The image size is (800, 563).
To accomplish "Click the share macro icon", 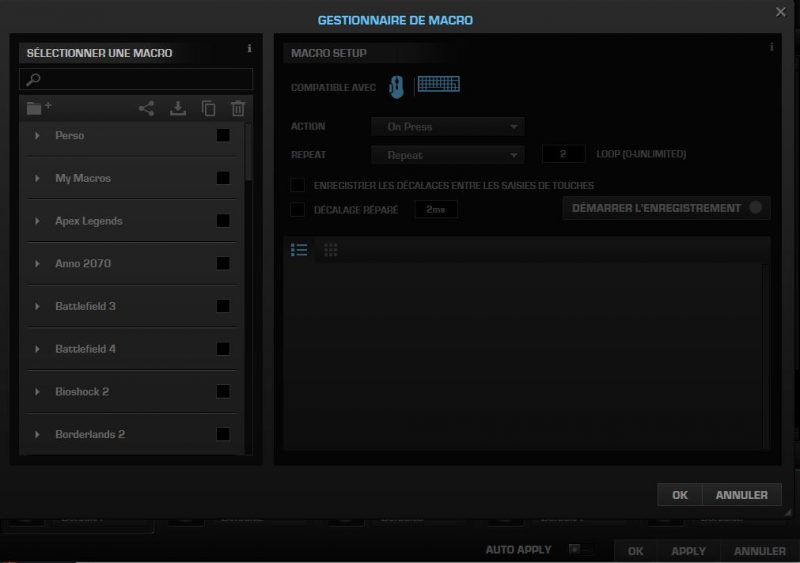I will [x=146, y=108].
